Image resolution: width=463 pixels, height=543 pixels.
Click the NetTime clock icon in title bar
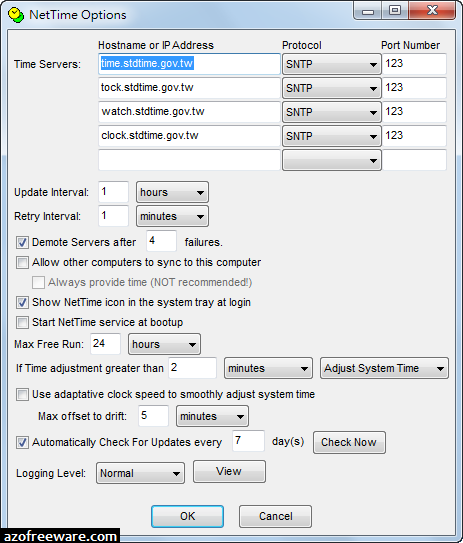[x=16, y=15]
